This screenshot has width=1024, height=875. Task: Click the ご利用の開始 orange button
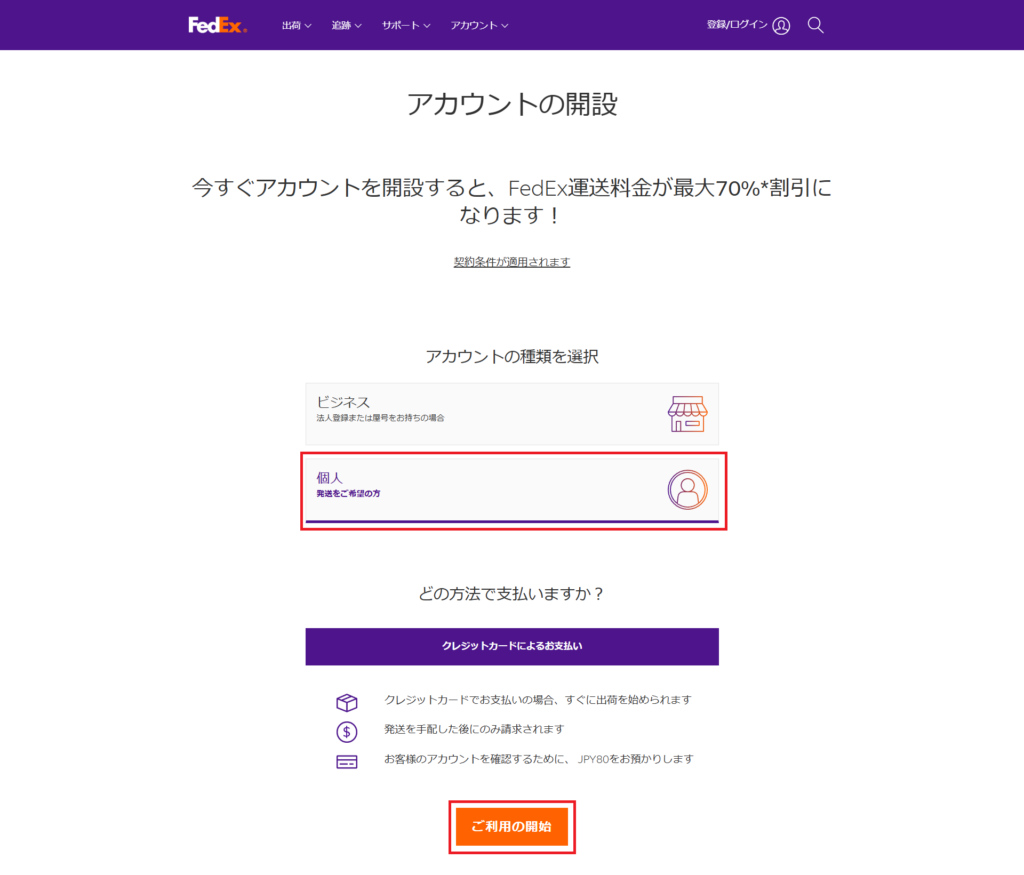tap(512, 827)
